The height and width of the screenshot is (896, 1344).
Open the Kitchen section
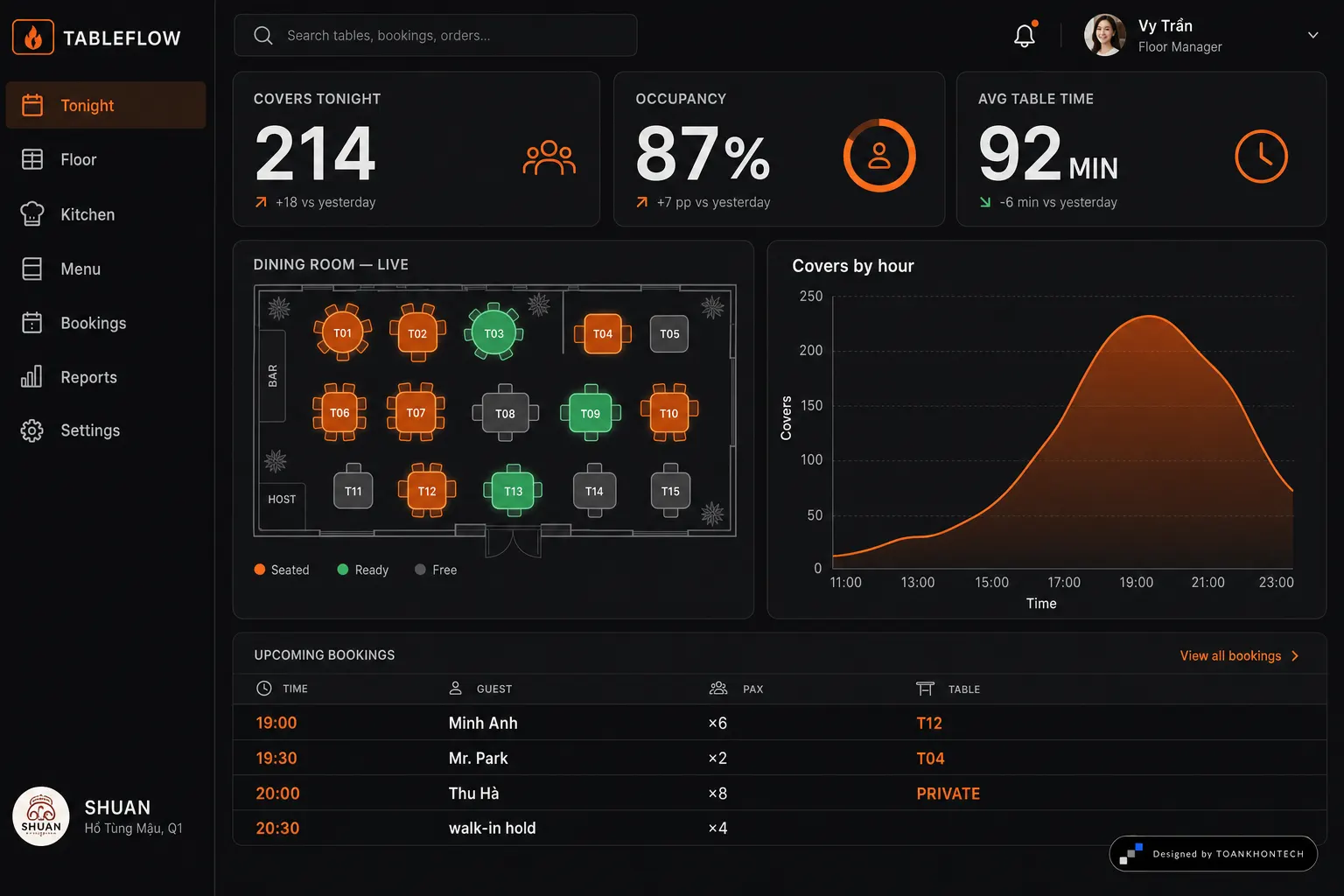point(106,214)
